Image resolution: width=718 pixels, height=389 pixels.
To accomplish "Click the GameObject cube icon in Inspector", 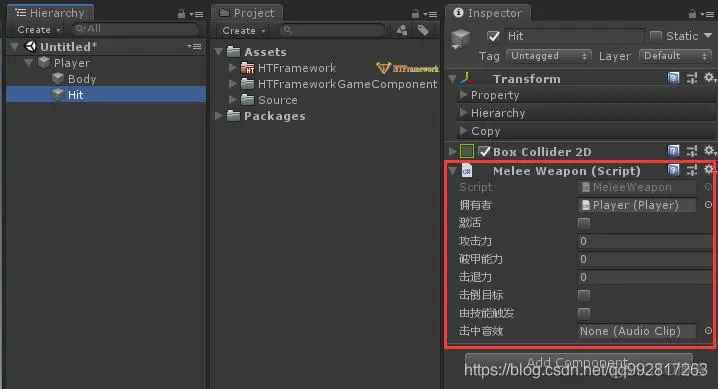I will pyautogui.click(x=461, y=38).
